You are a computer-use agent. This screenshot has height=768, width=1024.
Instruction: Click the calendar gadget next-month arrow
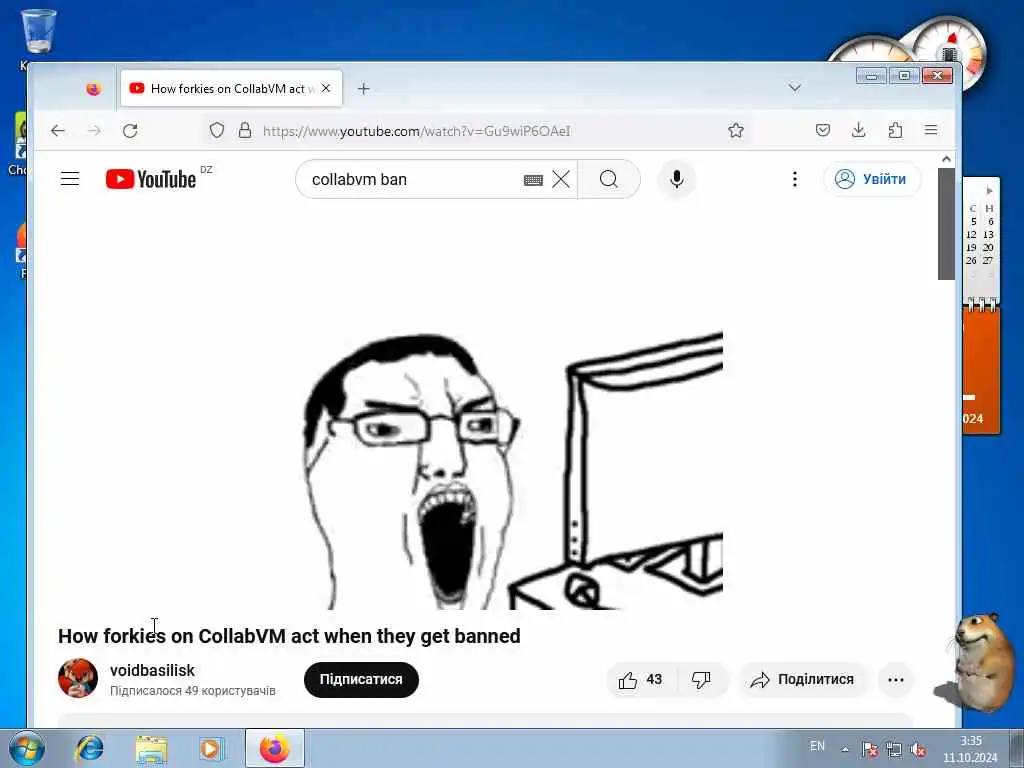point(989,191)
